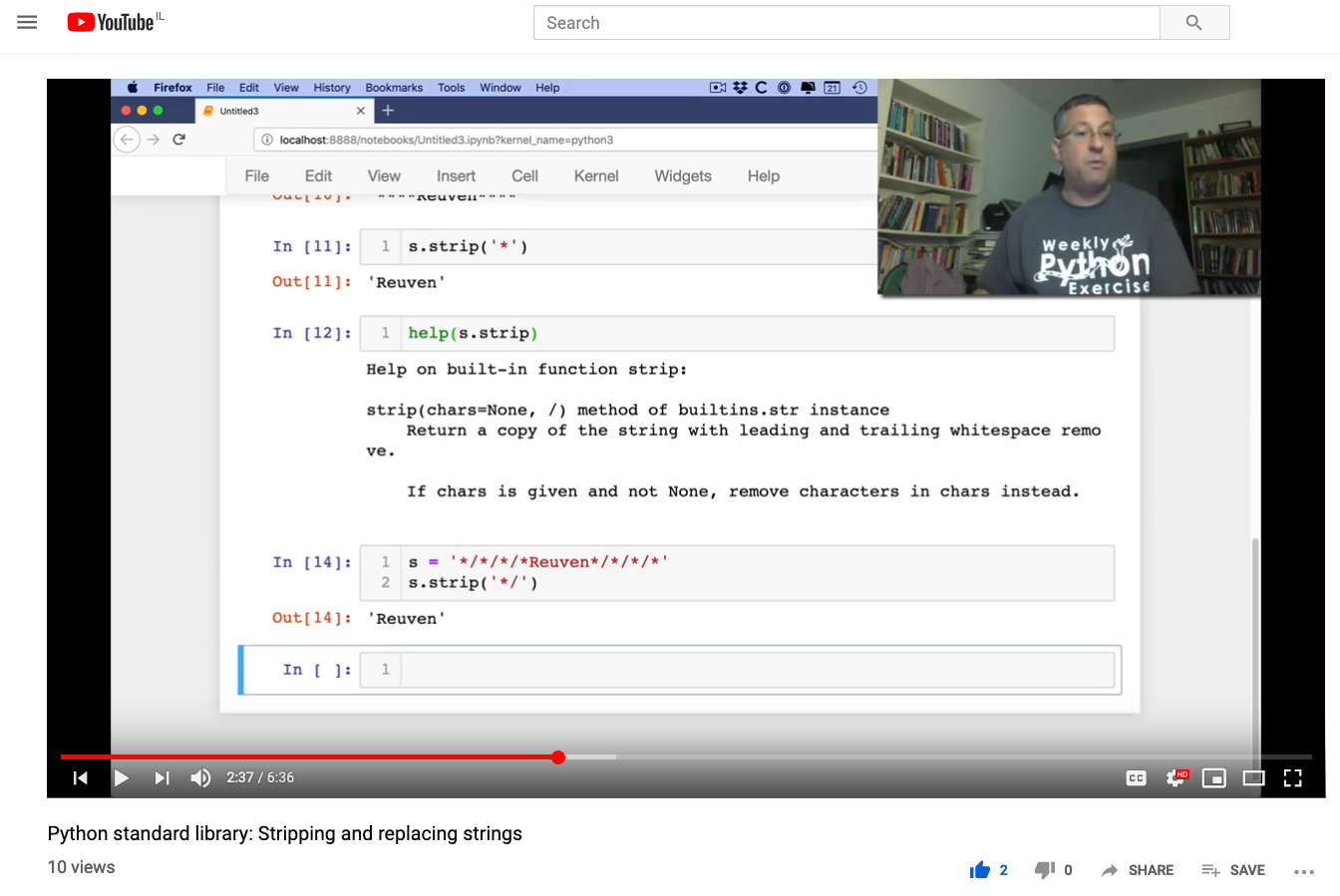Click the presenter webcam overlay
Viewport: 1340px width, 896px height.
tap(1069, 187)
